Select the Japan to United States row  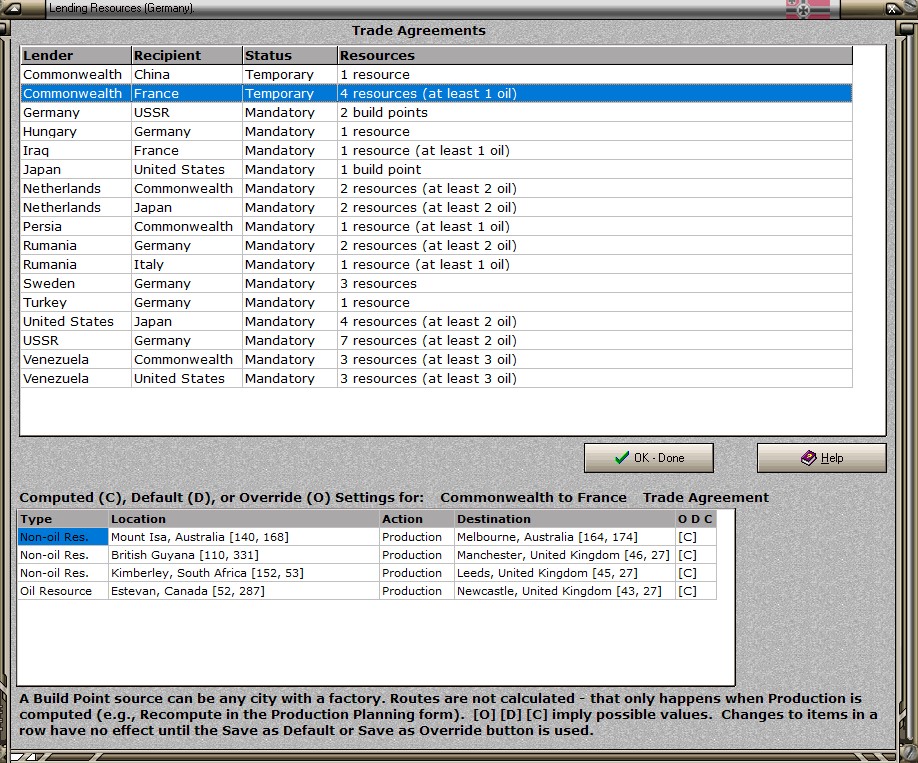pos(436,169)
